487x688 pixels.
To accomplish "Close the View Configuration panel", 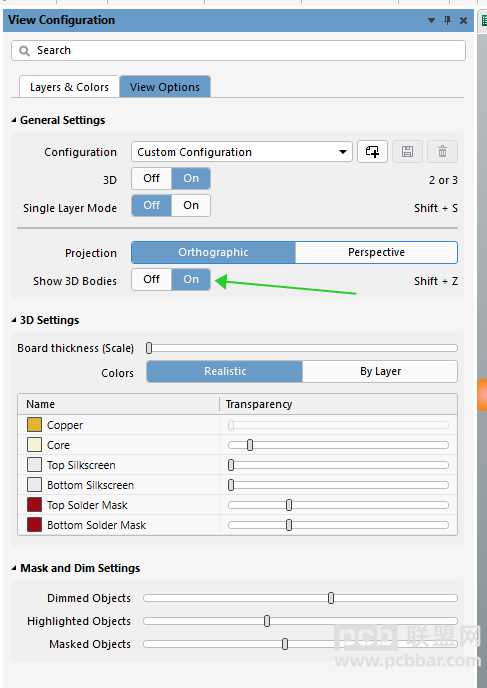I will coord(463,20).
